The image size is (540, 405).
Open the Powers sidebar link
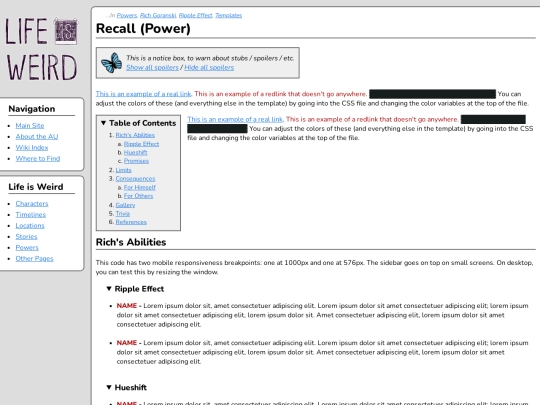pyautogui.click(x=27, y=248)
